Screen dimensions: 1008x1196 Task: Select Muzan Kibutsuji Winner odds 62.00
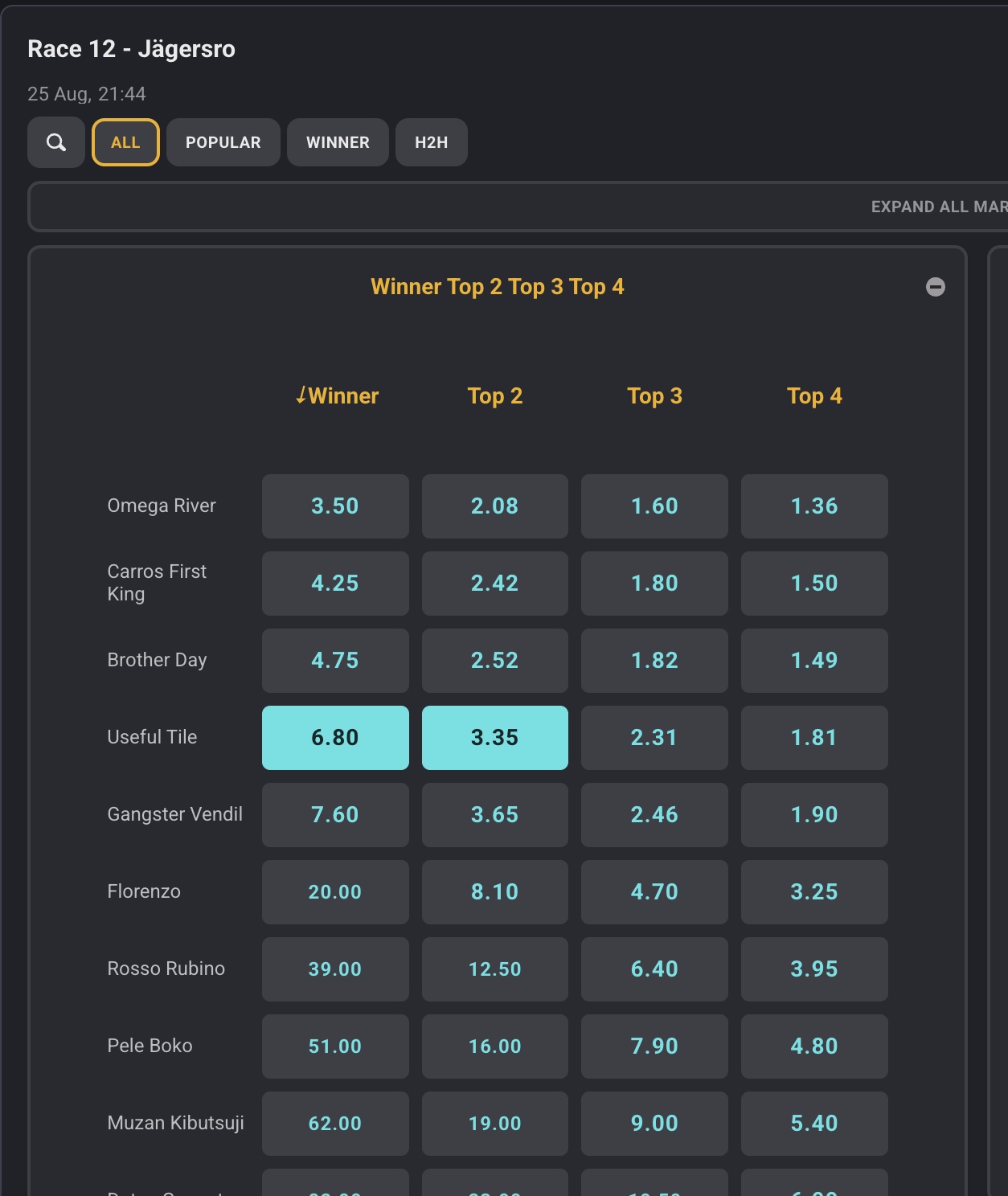335,1124
